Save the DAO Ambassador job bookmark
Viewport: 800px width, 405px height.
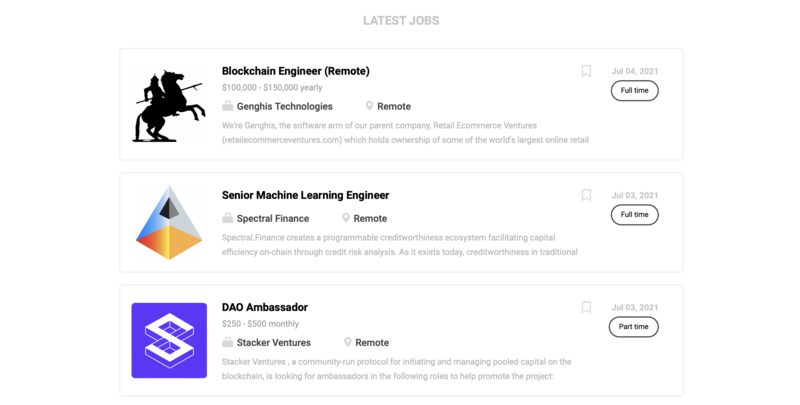click(x=586, y=307)
